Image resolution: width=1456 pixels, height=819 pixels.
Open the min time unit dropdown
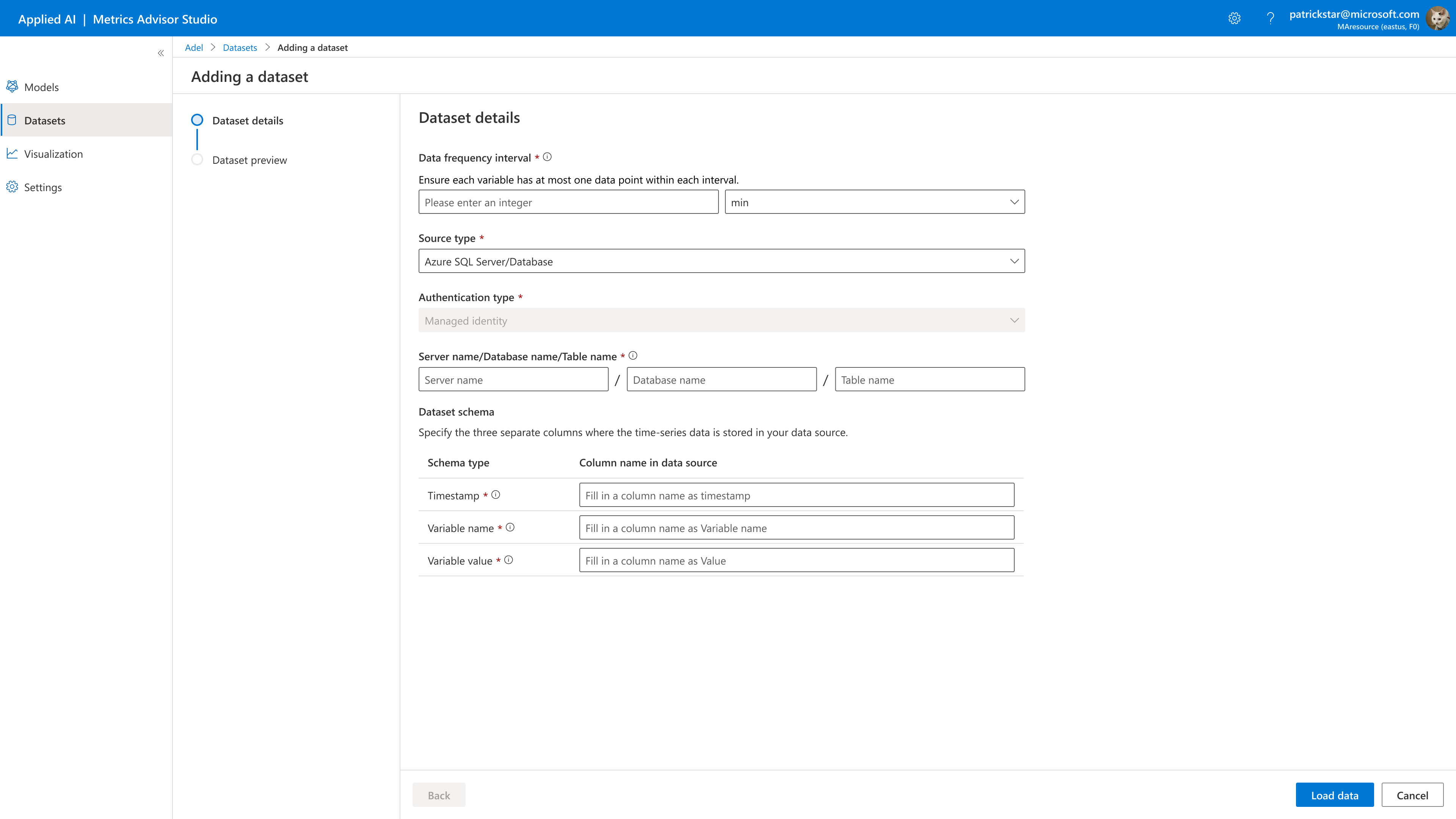(874, 202)
